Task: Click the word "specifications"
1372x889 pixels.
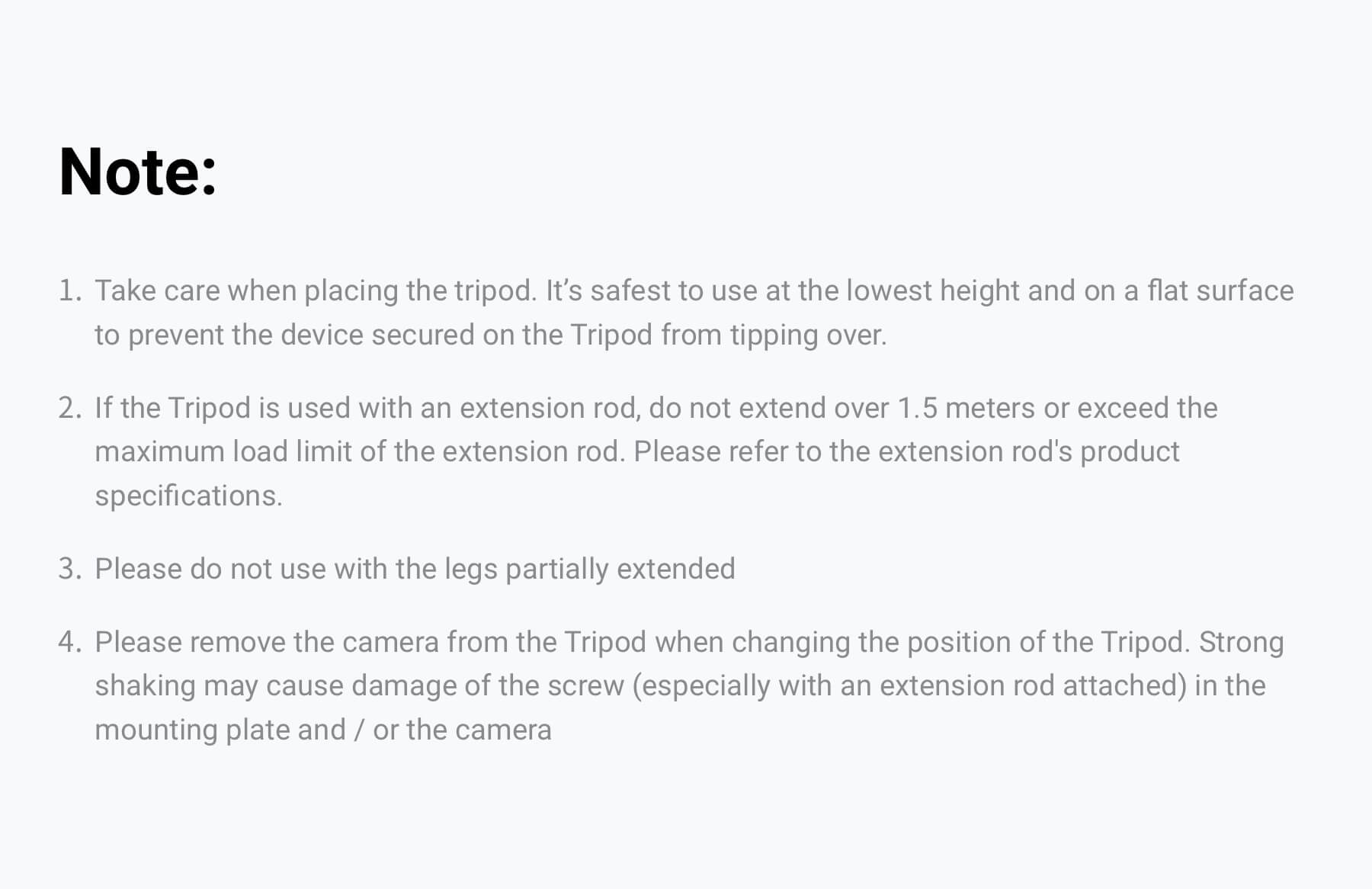Action: point(188,496)
